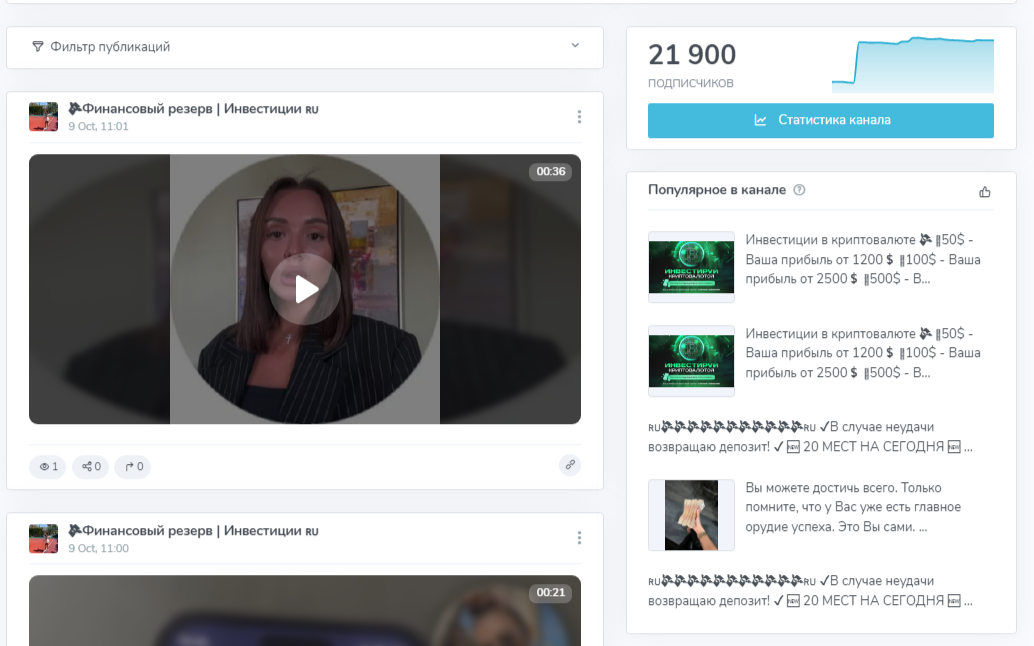Open second crypto investment popular post thumbnail
This screenshot has width=1034, height=646.
691,360
